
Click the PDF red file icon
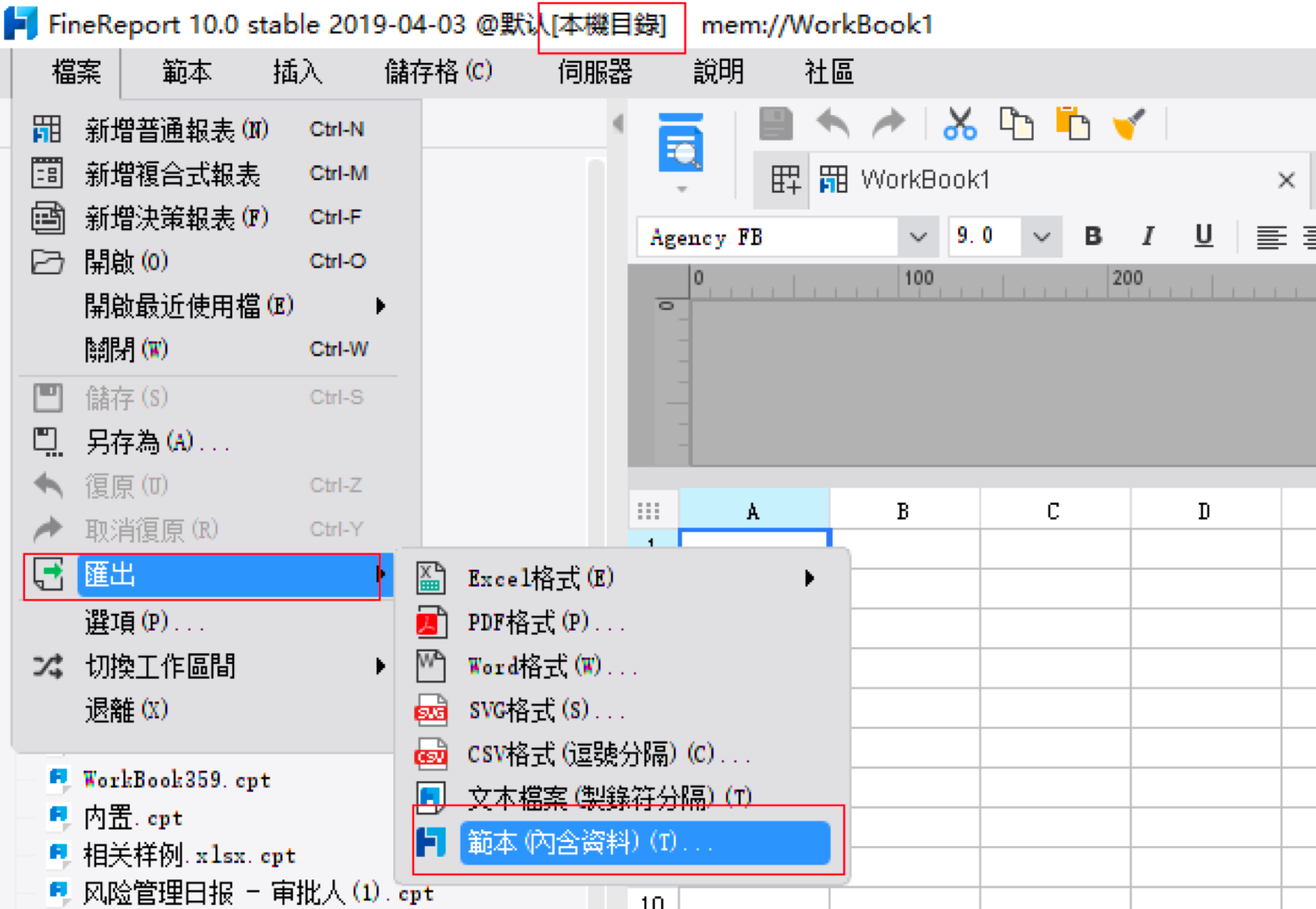pos(430,623)
